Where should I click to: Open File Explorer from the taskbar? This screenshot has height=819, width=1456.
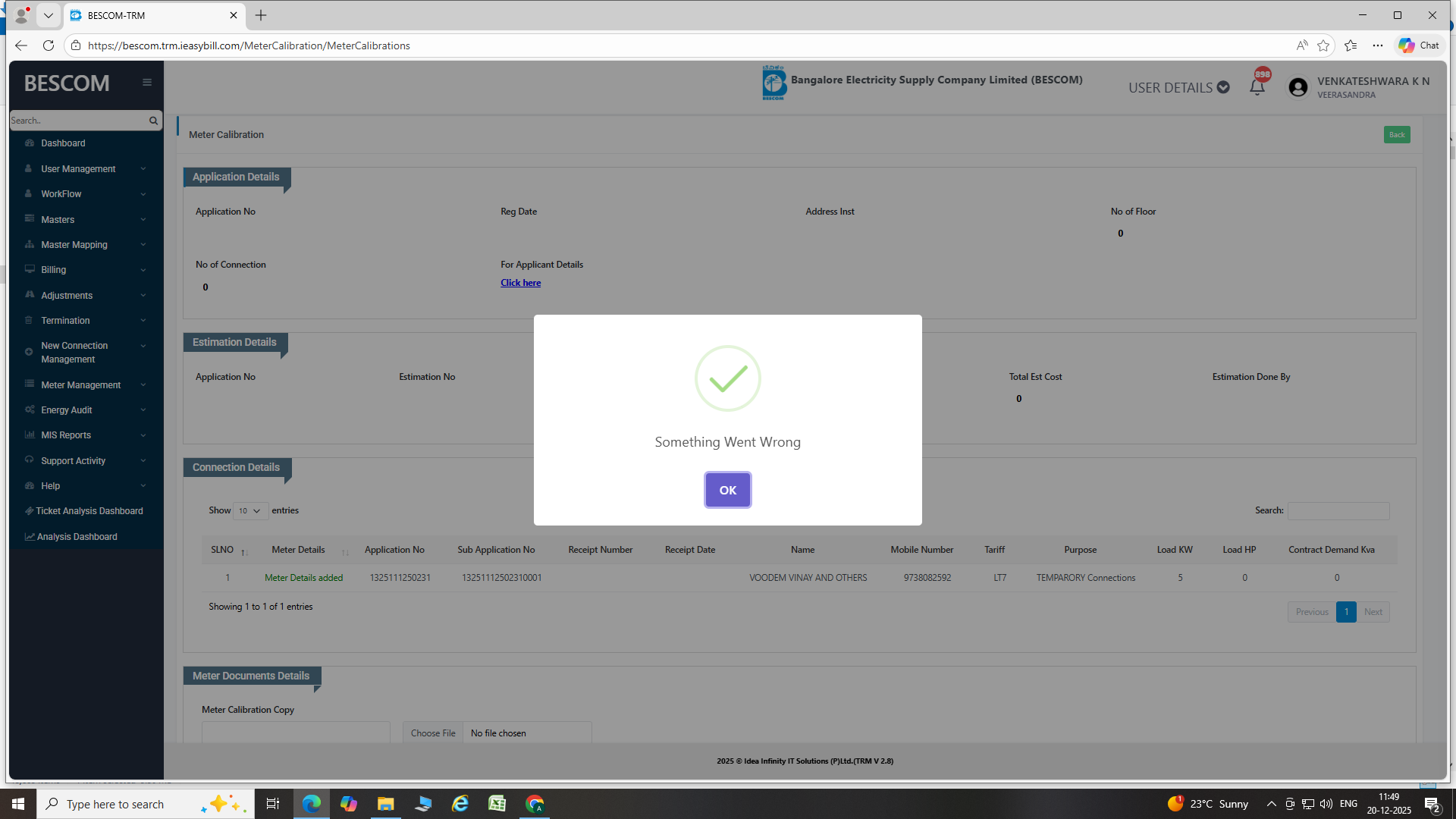coord(385,804)
